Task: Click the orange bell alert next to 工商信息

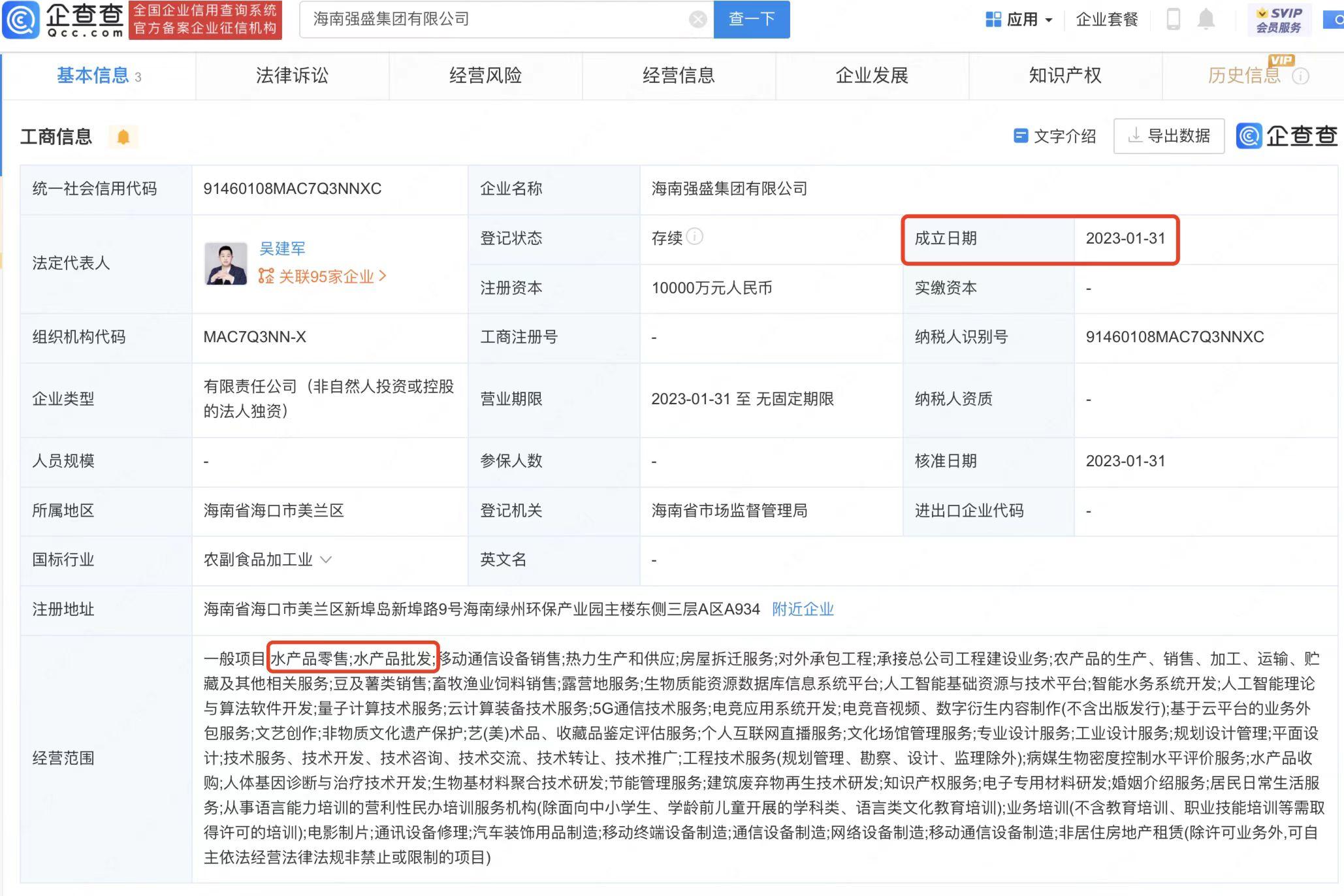Action: point(123,137)
